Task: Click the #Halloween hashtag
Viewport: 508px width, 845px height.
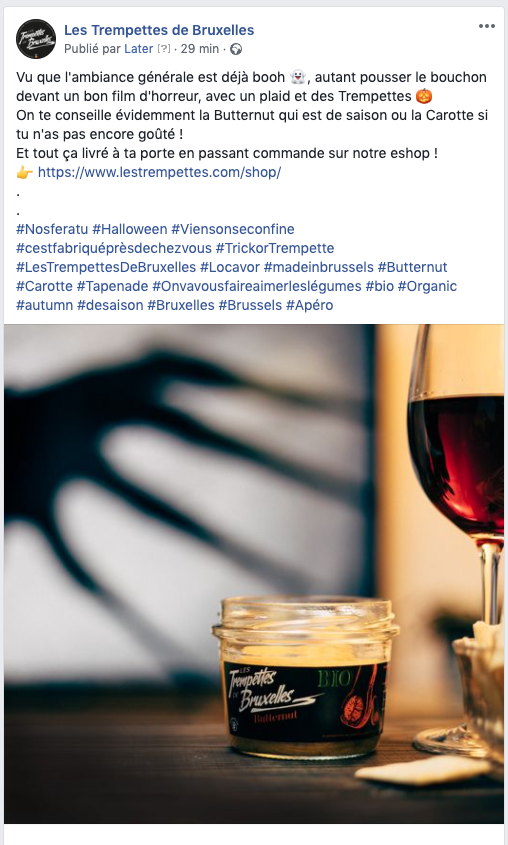Action: tap(130, 229)
